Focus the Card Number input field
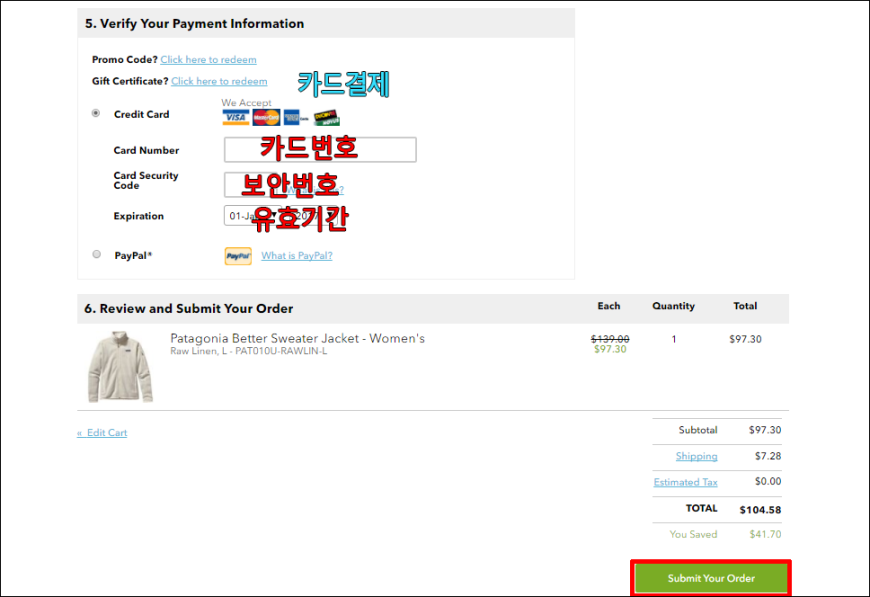 (320, 150)
